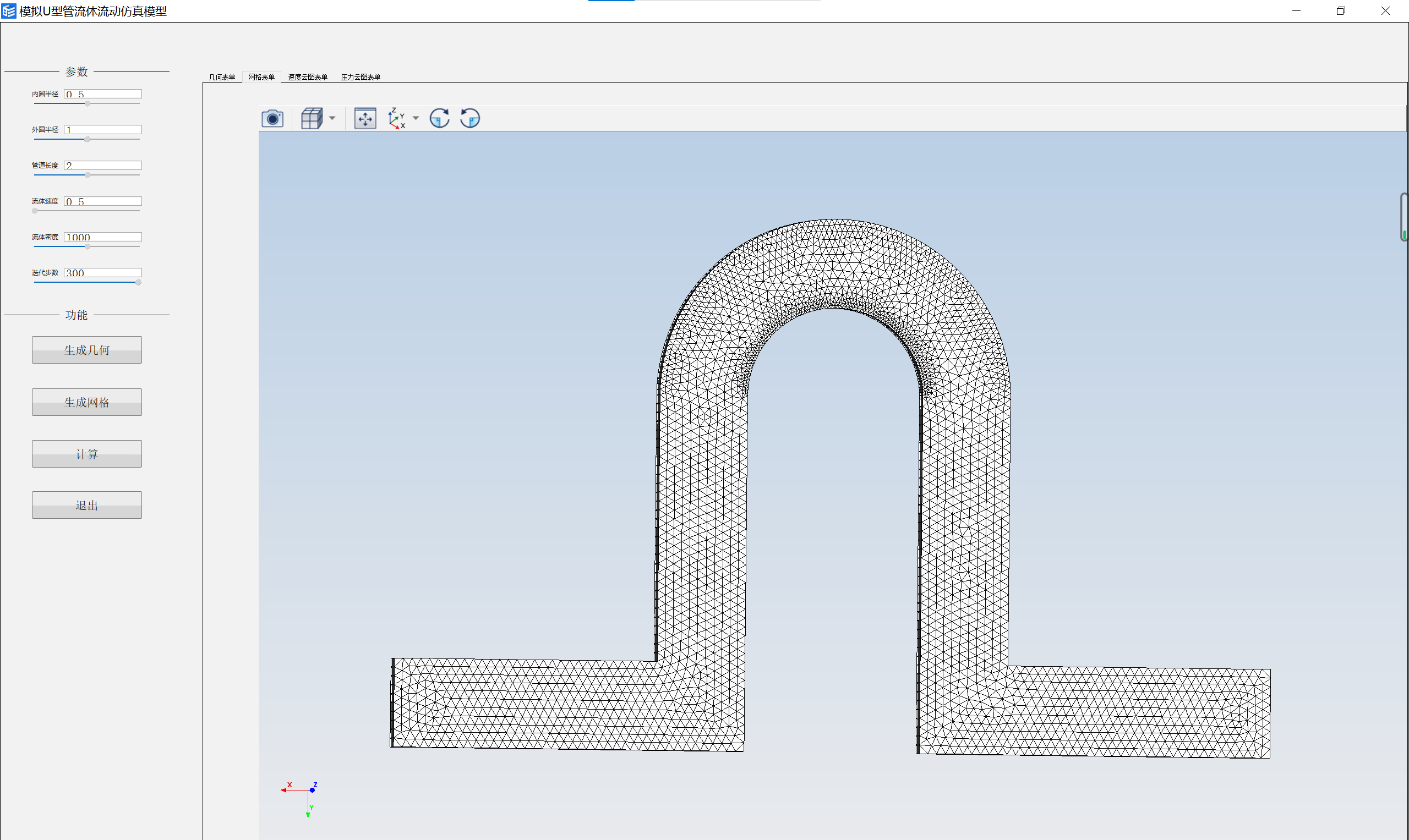Image resolution: width=1409 pixels, height=840 pixels.
Task: Focus the 流体密度 input field
Action: (102, 237)
